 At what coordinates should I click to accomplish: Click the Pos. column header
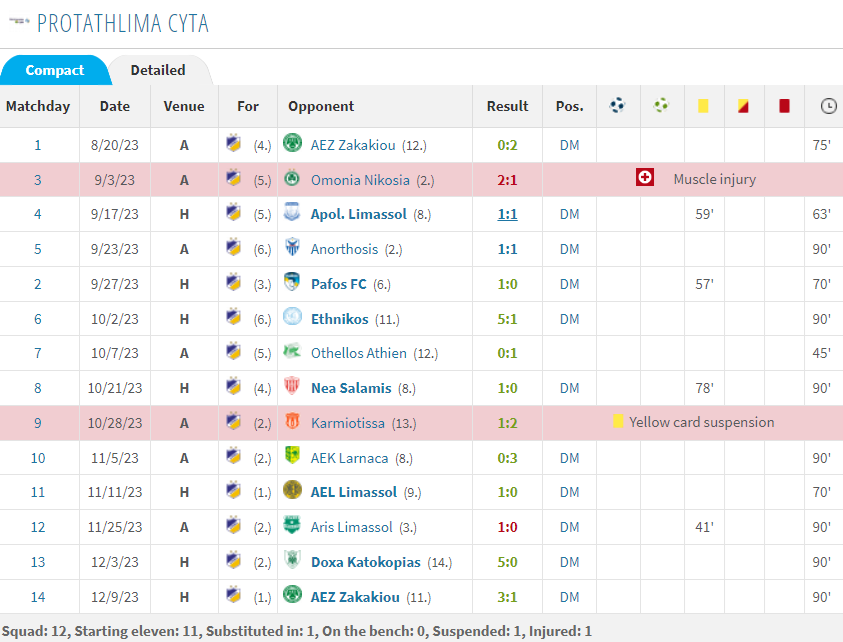point(569,106)
